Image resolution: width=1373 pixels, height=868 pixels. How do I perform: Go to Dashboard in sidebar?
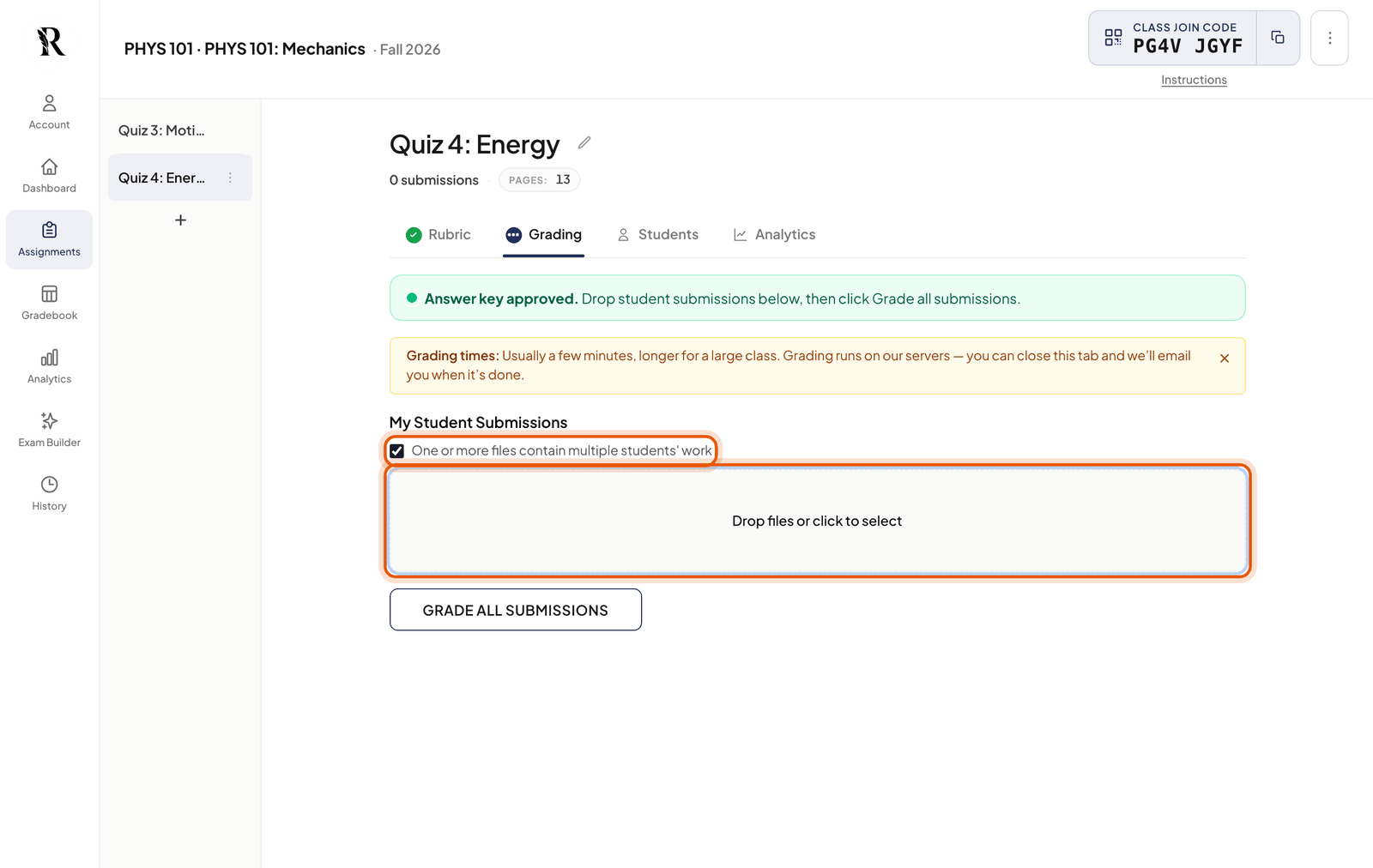coord(49,176)
